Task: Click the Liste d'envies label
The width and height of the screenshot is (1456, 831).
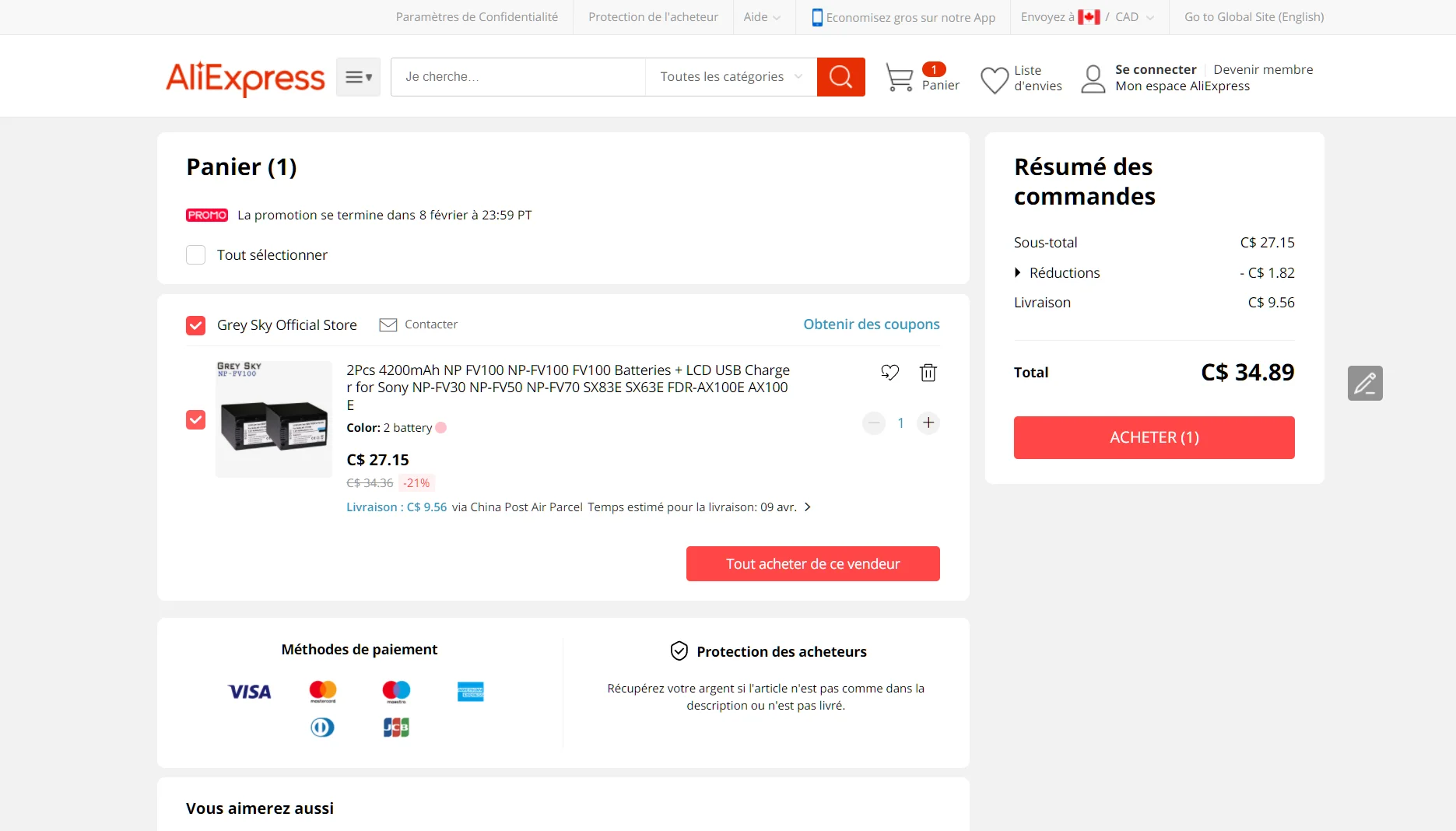Action: coord(1038,79)
